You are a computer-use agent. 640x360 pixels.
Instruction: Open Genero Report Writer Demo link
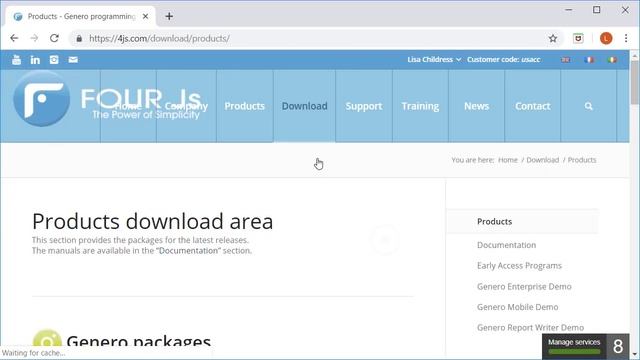(x=530, y=327)
